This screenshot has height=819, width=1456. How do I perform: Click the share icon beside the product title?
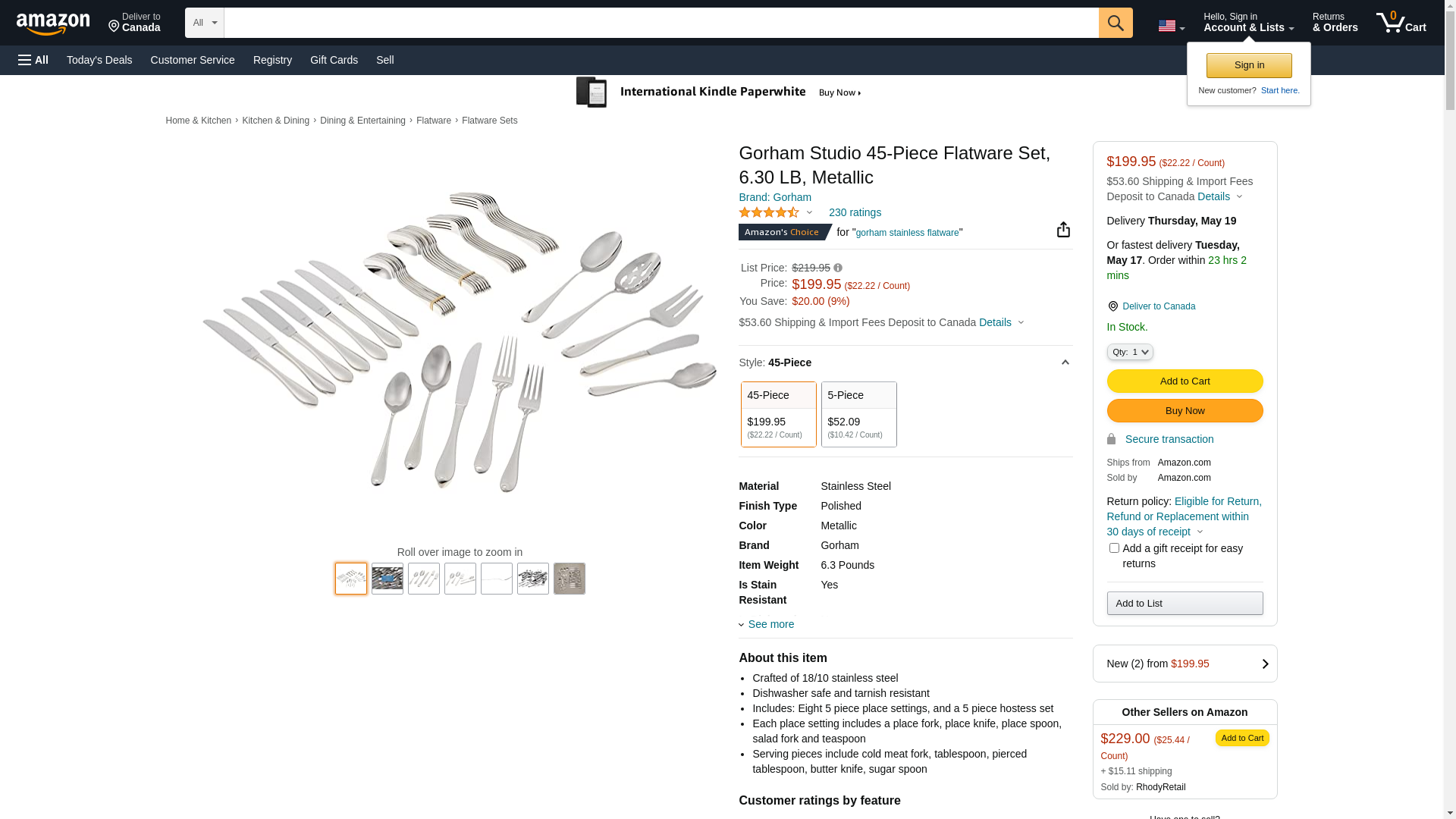point(1063,230)
